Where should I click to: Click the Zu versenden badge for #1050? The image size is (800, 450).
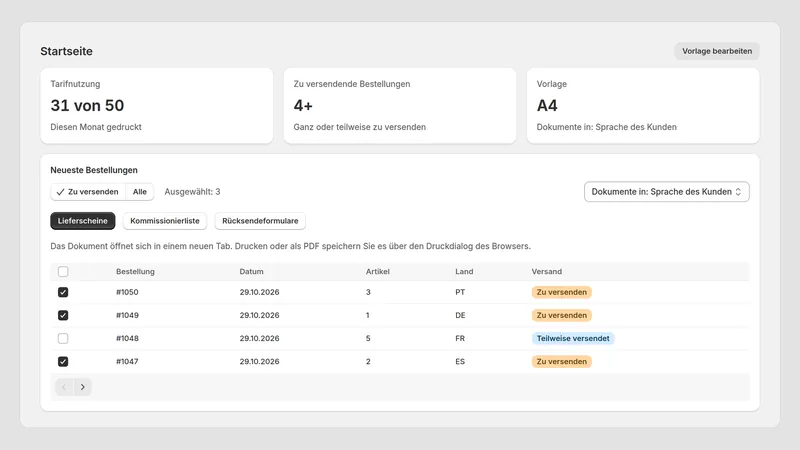point(562,292)
